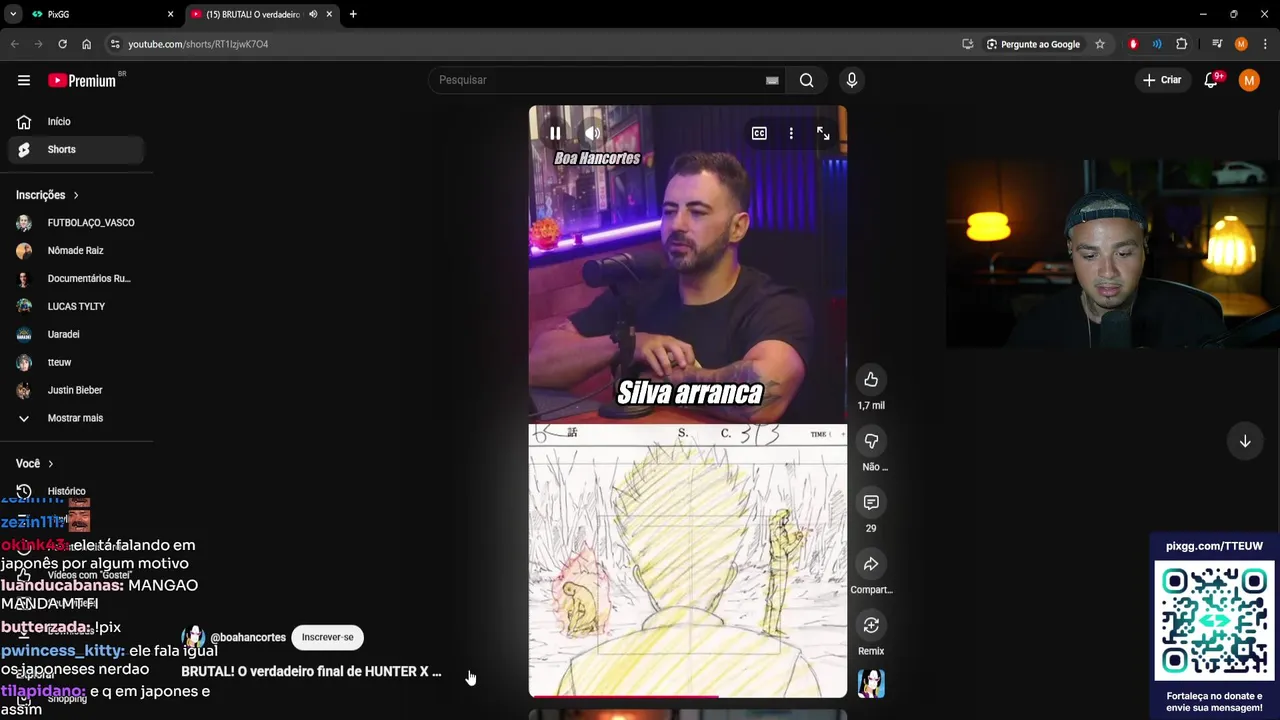Open the on-screen keyboard icon in search box
The height and width of the screenshot is (720, 1280).
point(772,80)
